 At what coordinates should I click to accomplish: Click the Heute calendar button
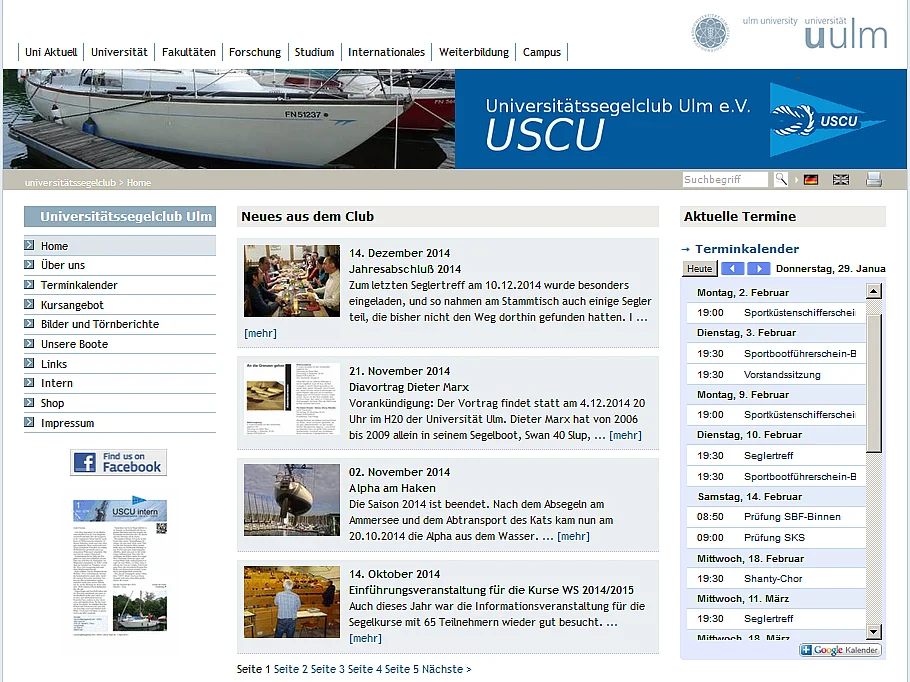coord(699,268)
